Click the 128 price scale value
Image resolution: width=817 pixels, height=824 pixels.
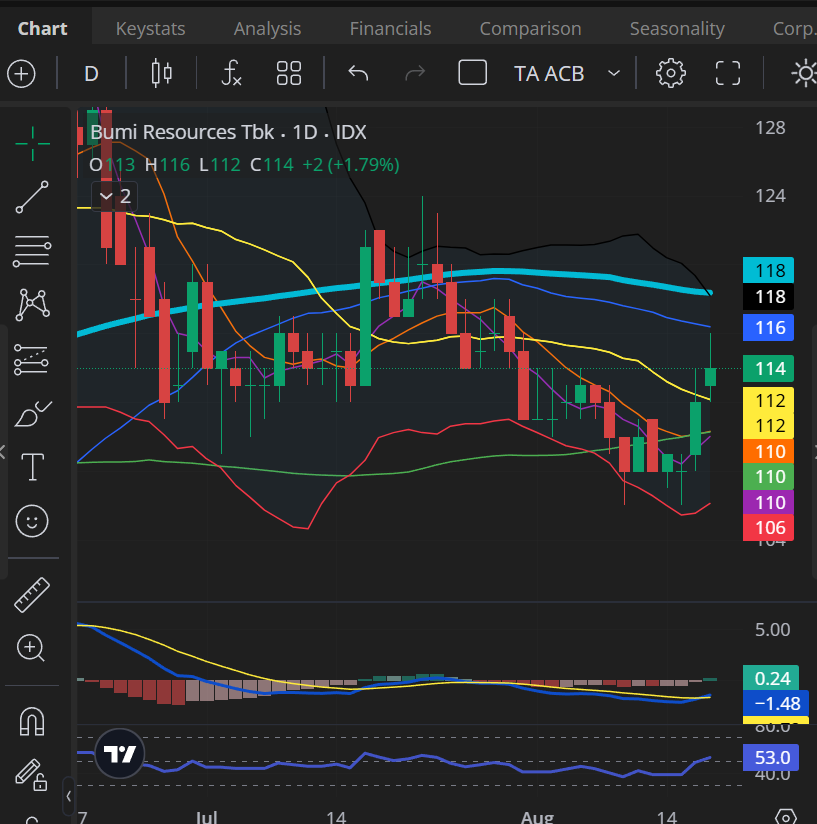(x=770, y=128)
